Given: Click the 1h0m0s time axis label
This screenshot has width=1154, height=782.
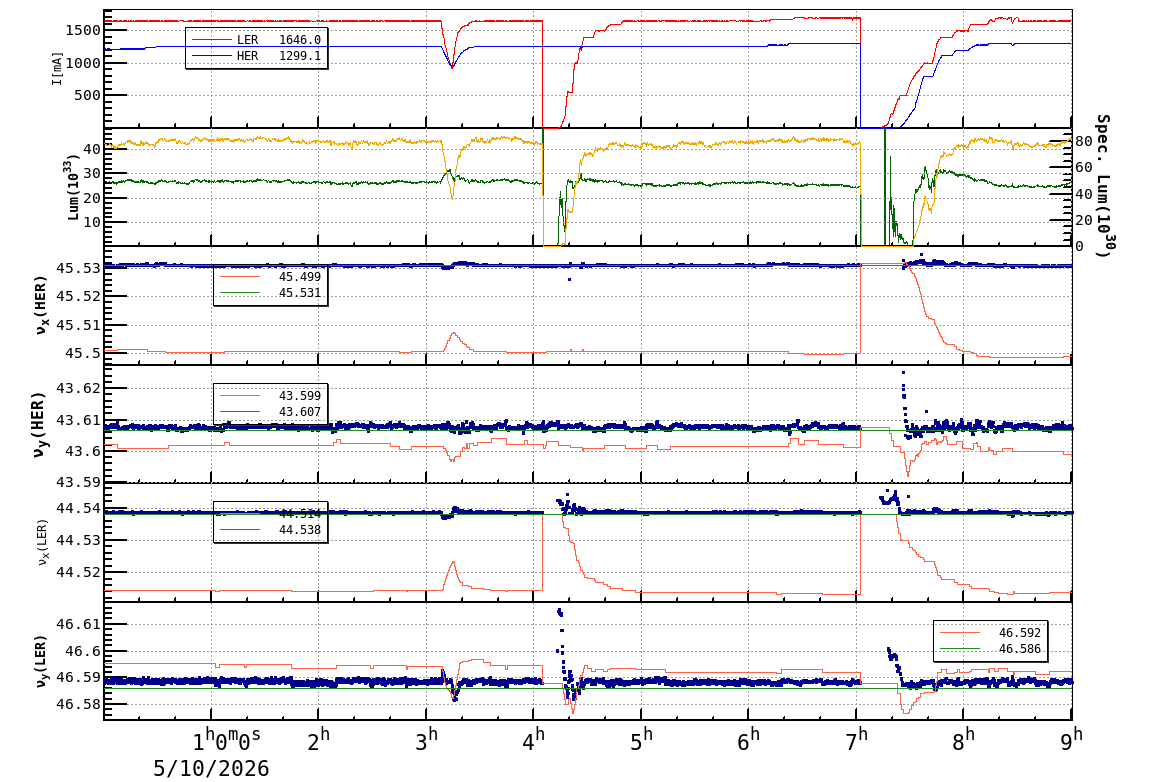Looking at the screenshot, I should 227,739.
